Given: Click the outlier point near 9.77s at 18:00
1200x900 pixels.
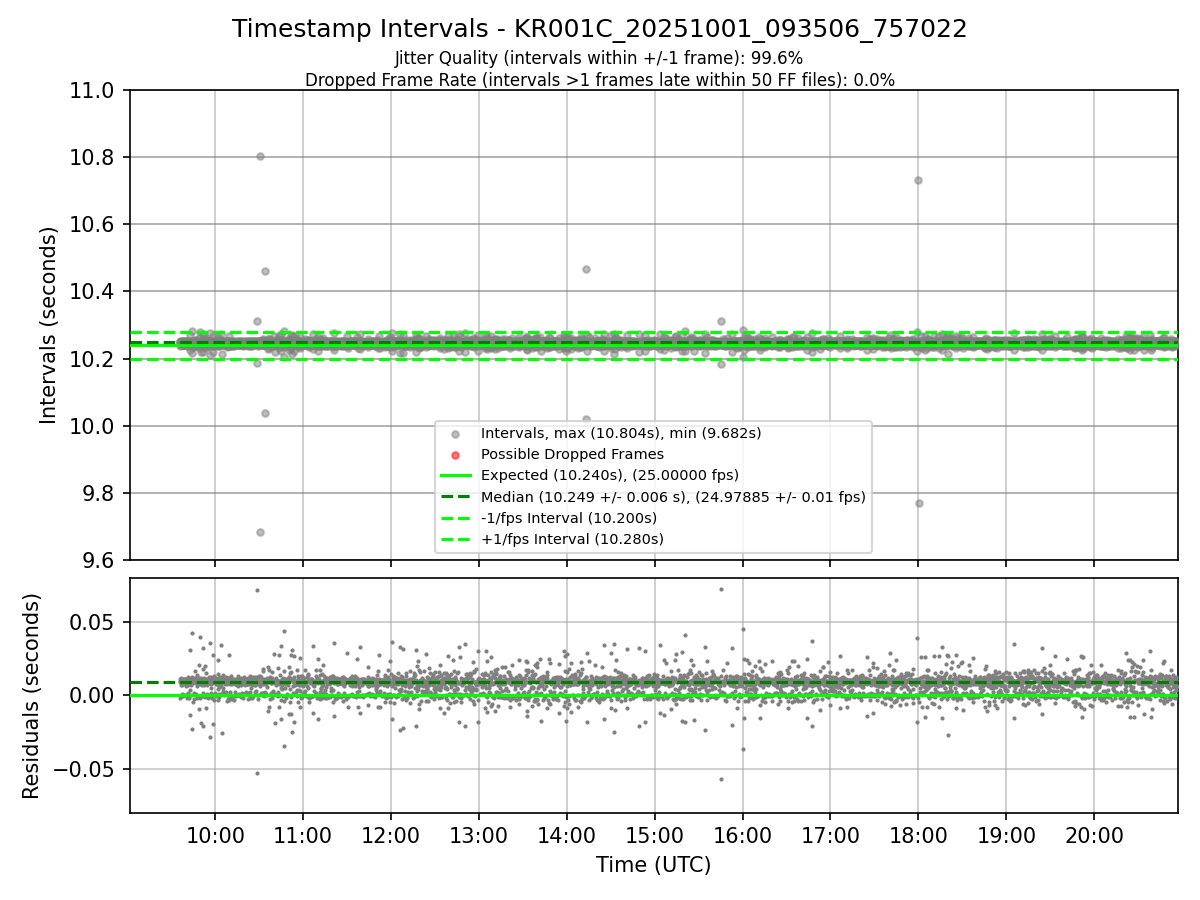Looking at the screenshot, I should (919, 503).
